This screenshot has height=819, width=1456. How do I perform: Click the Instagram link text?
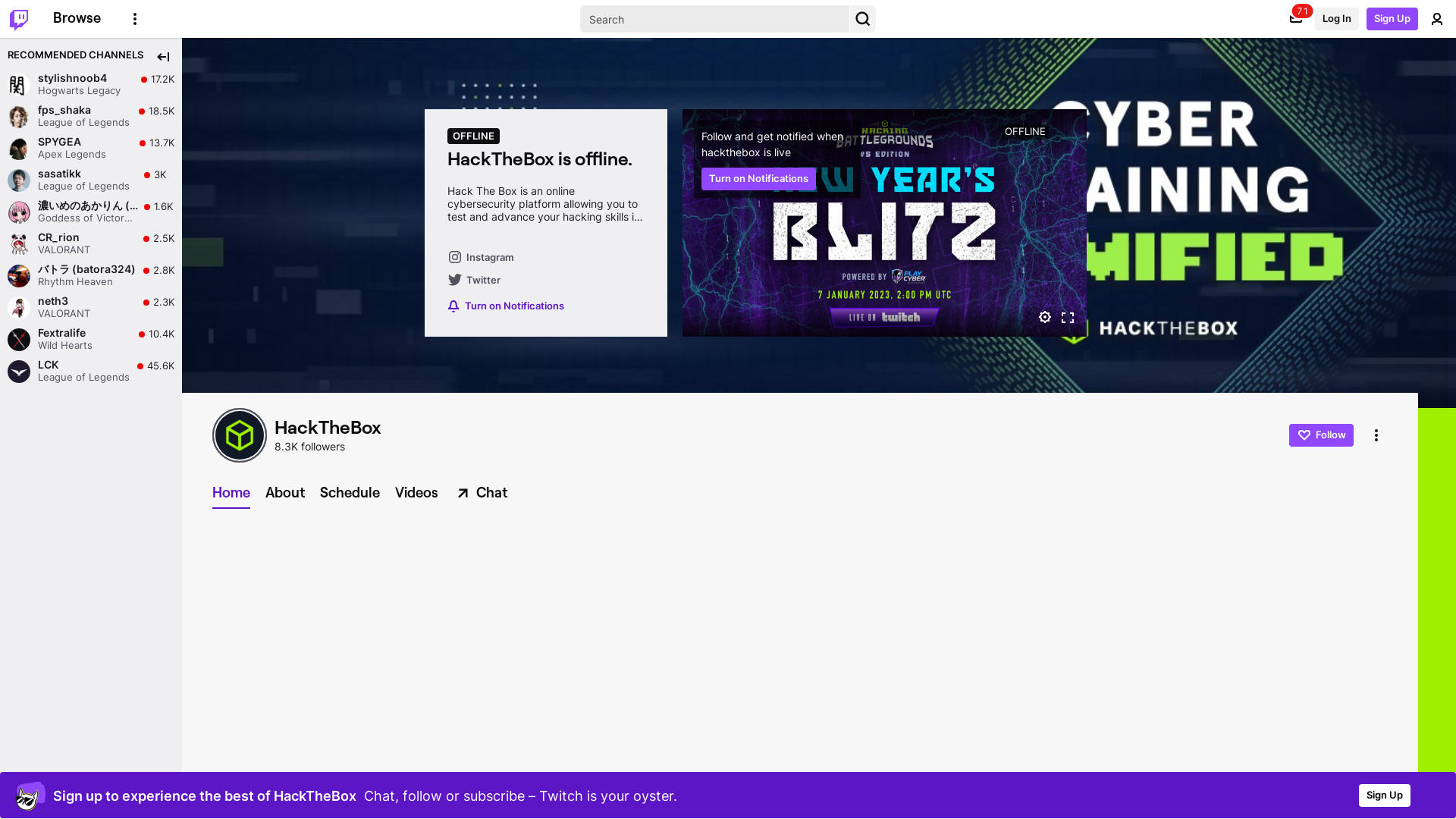[x=490, y=257]
